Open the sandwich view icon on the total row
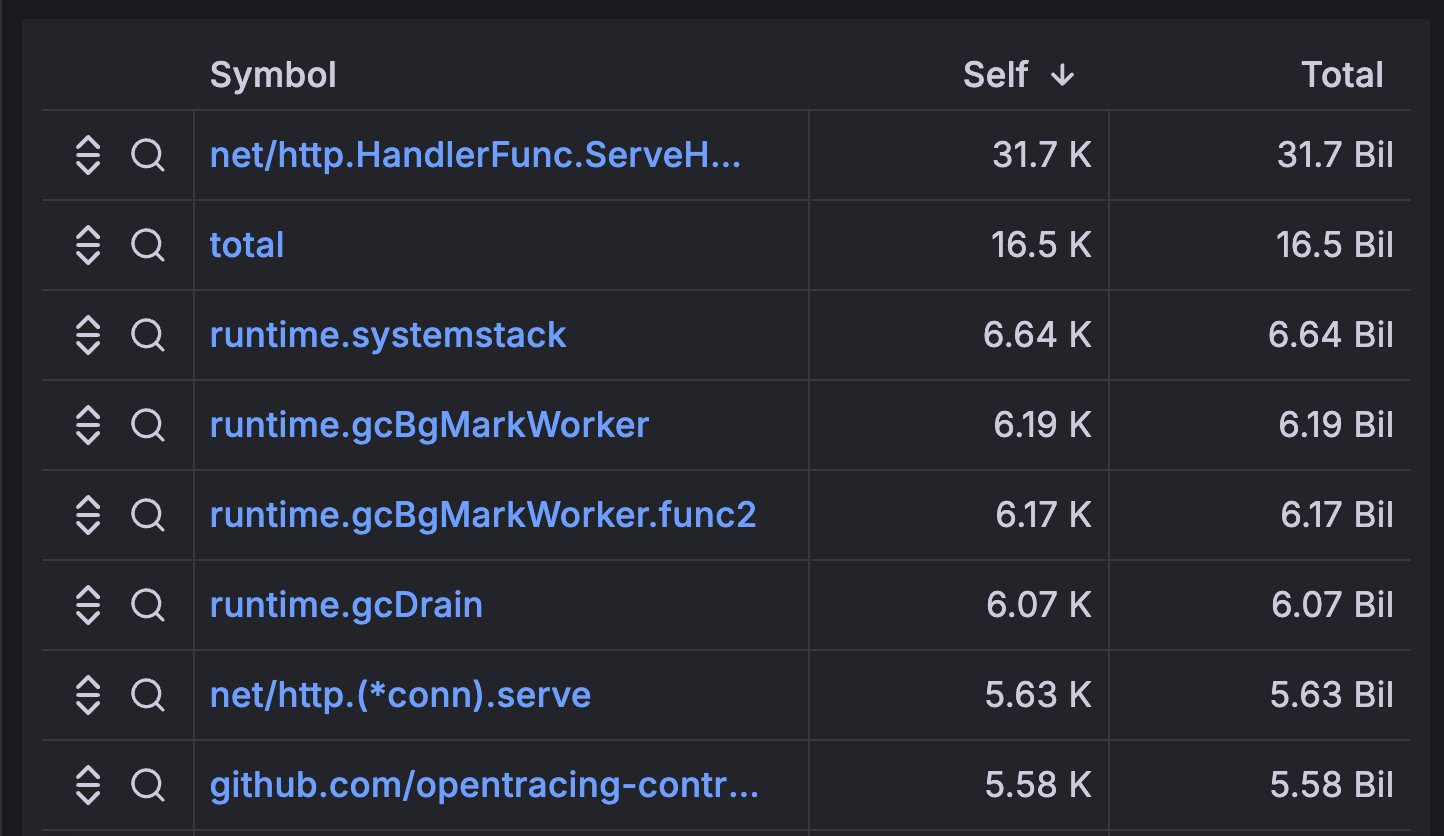This screenshot has width=1444, height=836. 88,245
